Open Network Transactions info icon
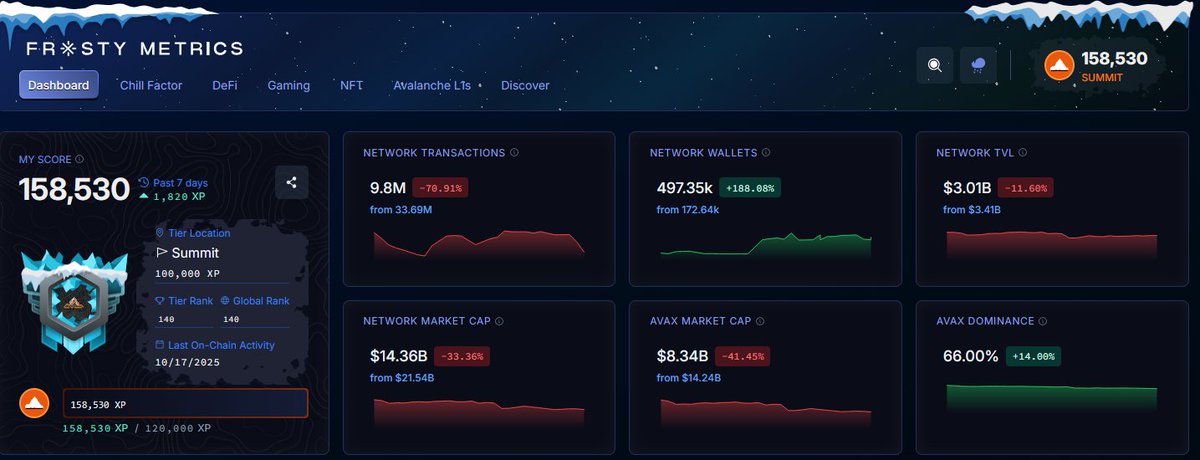Image resolution: width=1200 pixels, height=460 pixels. 515,153
